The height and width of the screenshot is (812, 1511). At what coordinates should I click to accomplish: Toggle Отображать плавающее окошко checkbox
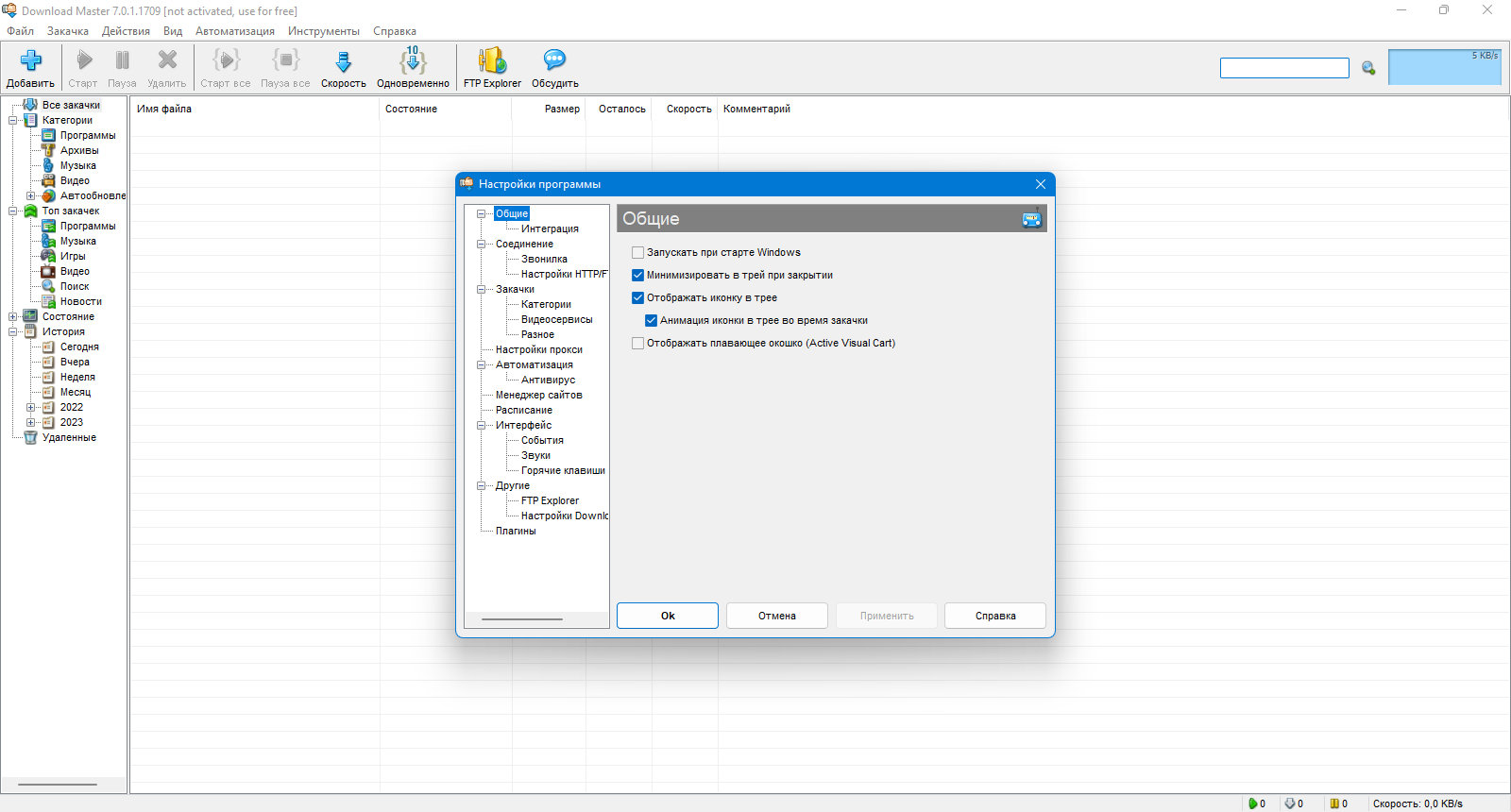click(637, 343)
